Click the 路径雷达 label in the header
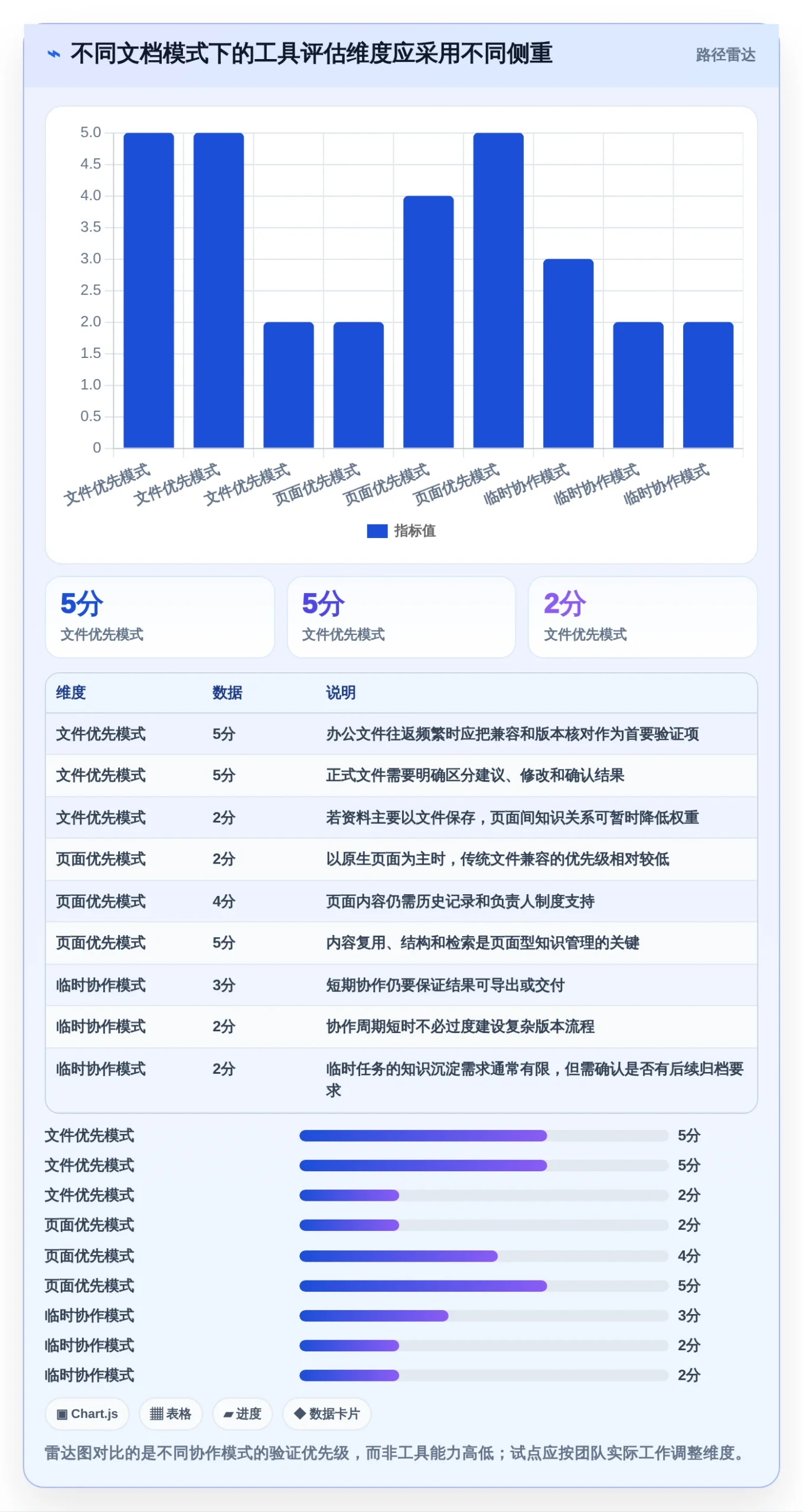This screenshot has width=803, height=1512. click(x=725, y=55)
